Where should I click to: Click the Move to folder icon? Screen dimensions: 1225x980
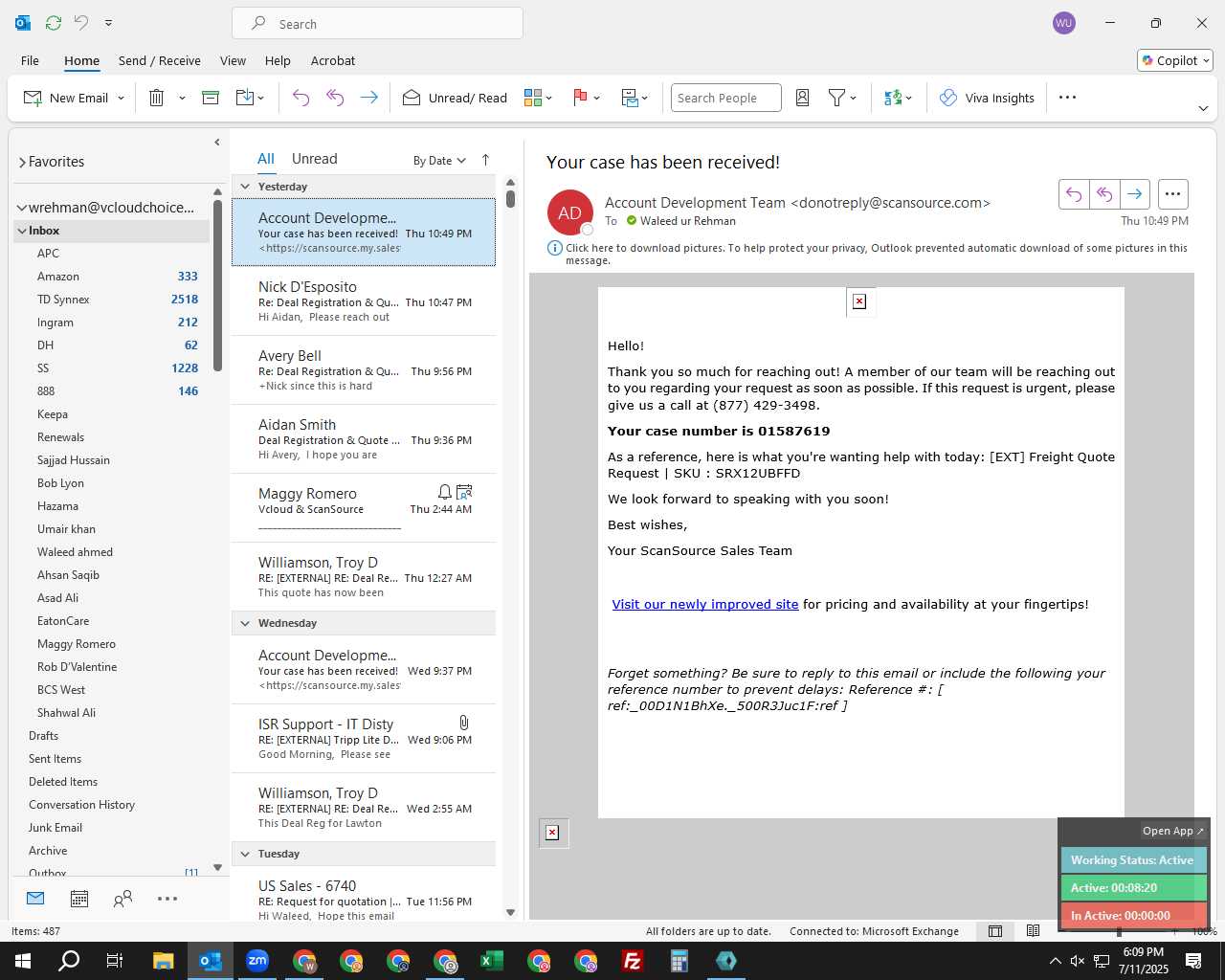point(245,98)
